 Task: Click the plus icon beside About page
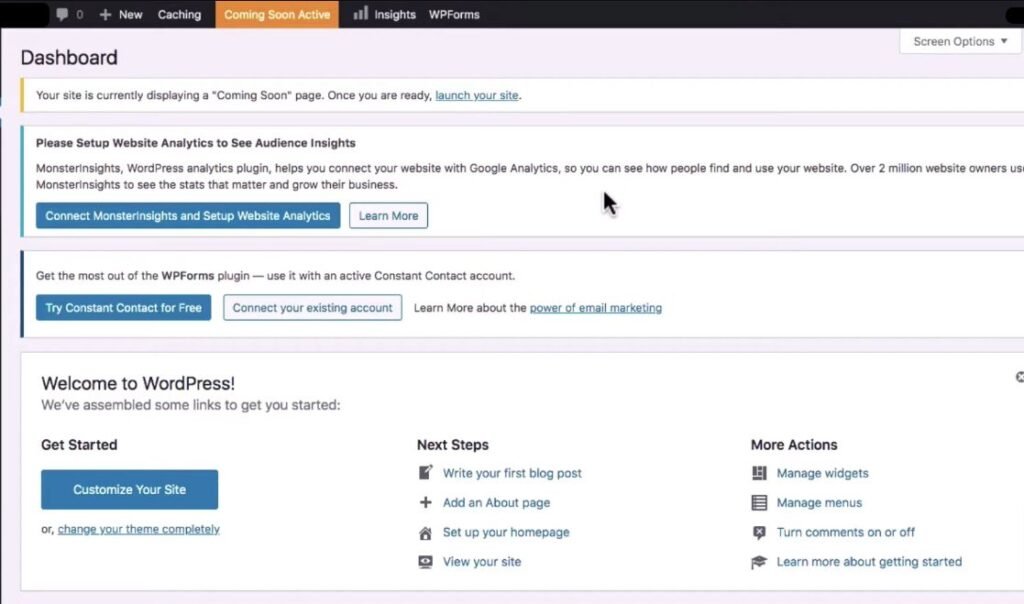point(425,502)
